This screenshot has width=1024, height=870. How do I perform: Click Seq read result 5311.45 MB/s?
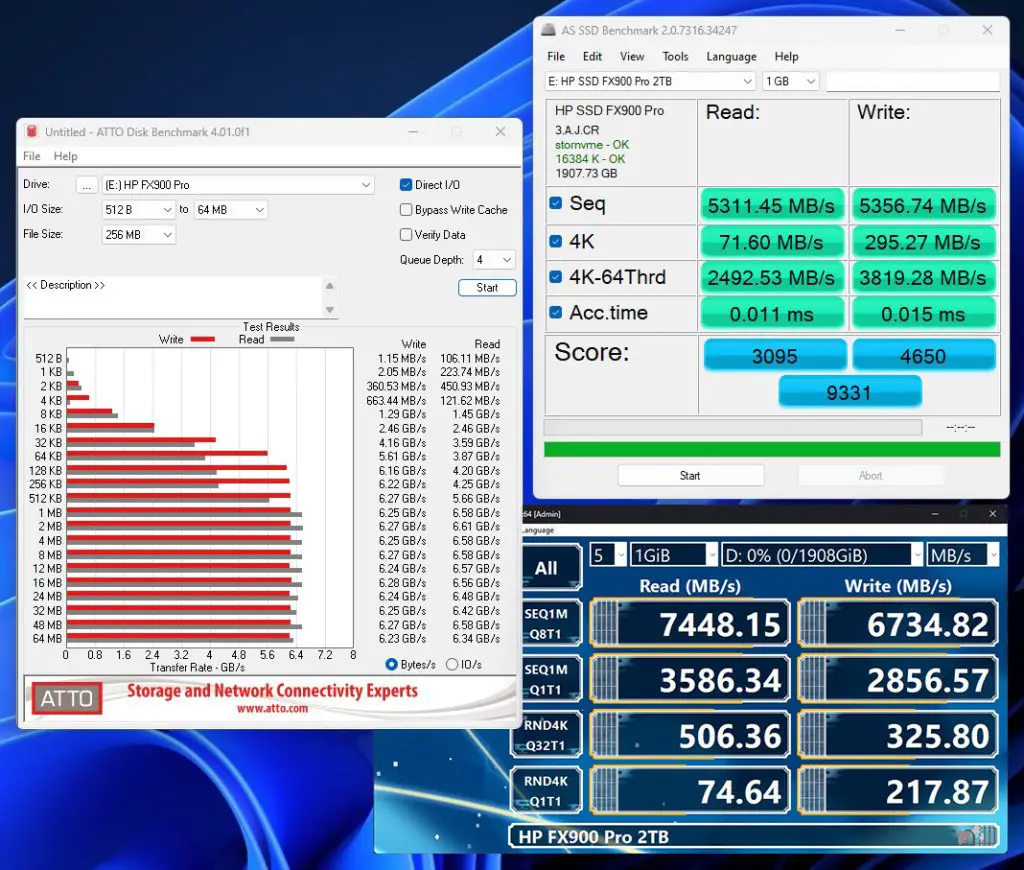tap(771, 206)
